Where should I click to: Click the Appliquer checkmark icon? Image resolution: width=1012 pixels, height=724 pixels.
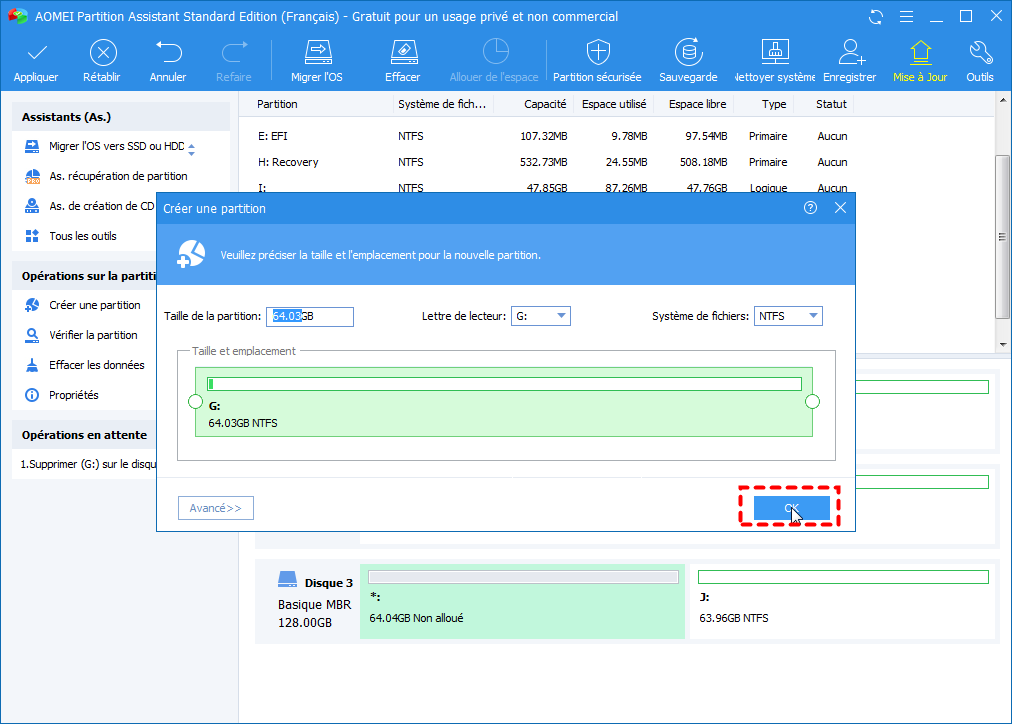36,53
